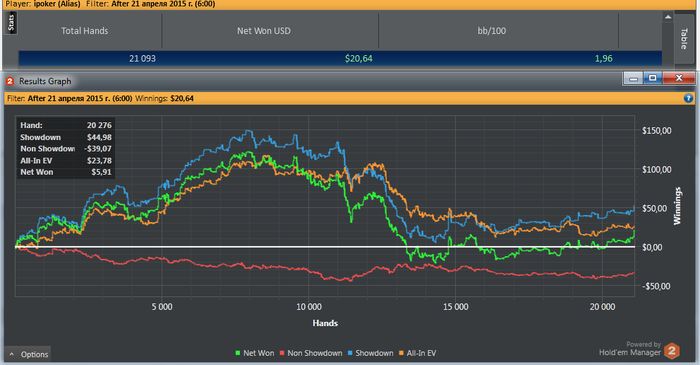Click the Player ipoker filter header
The width and height of the screenshot is (700, 365).
tap(110, 4)
